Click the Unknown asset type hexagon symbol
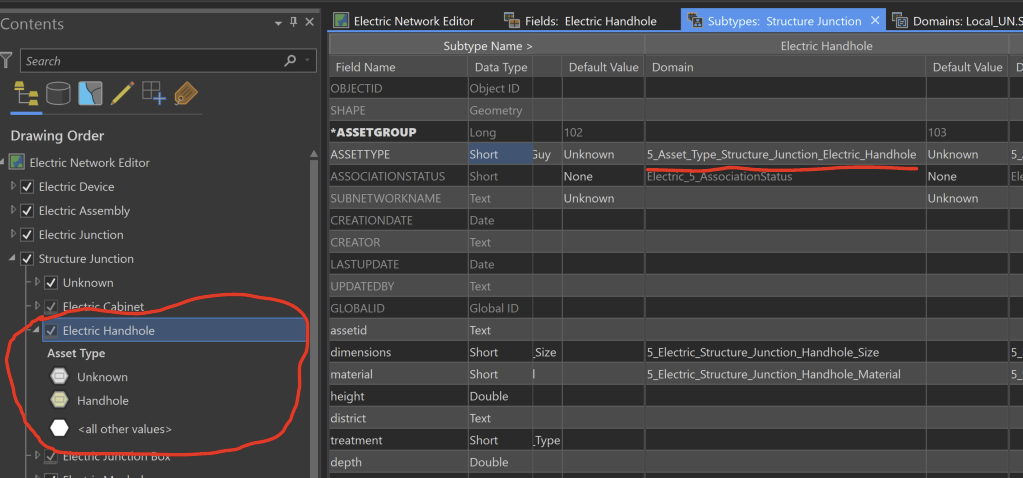Viewport: 1023px width, 478px height. click(59, 376)
